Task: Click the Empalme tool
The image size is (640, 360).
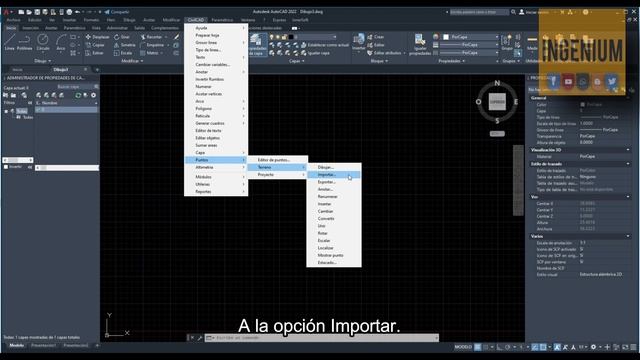Action: pyautogui.click(x=151, y=45)
